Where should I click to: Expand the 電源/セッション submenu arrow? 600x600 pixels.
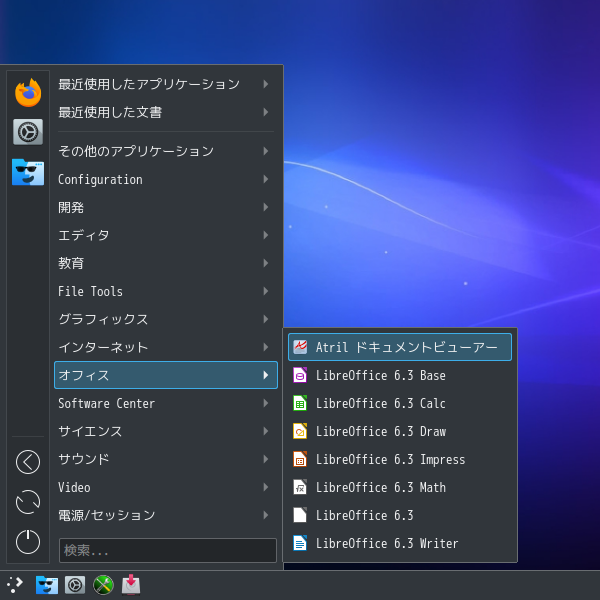(266, 515)
